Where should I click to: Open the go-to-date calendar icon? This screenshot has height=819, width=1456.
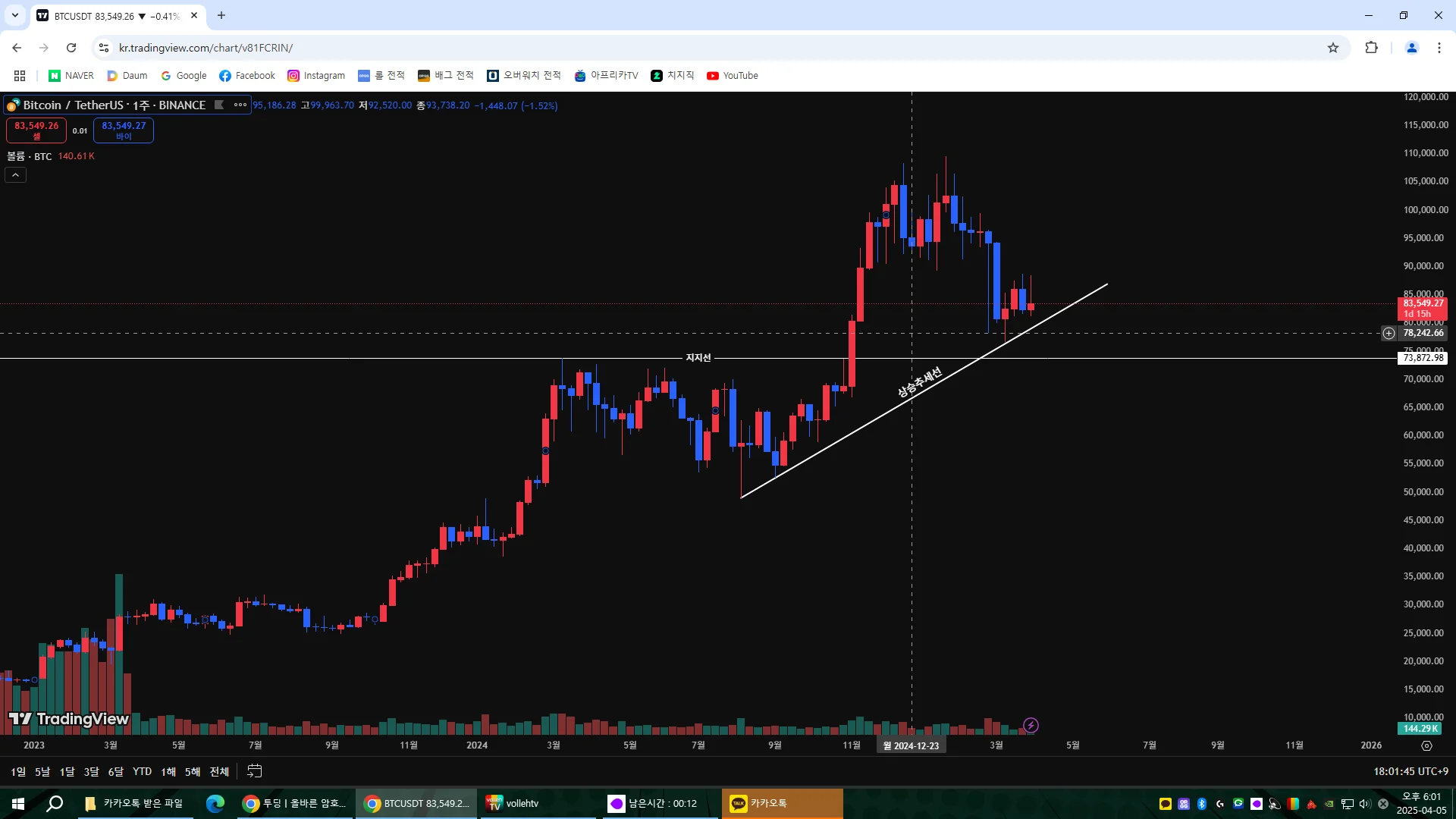(x=255, y=771)
